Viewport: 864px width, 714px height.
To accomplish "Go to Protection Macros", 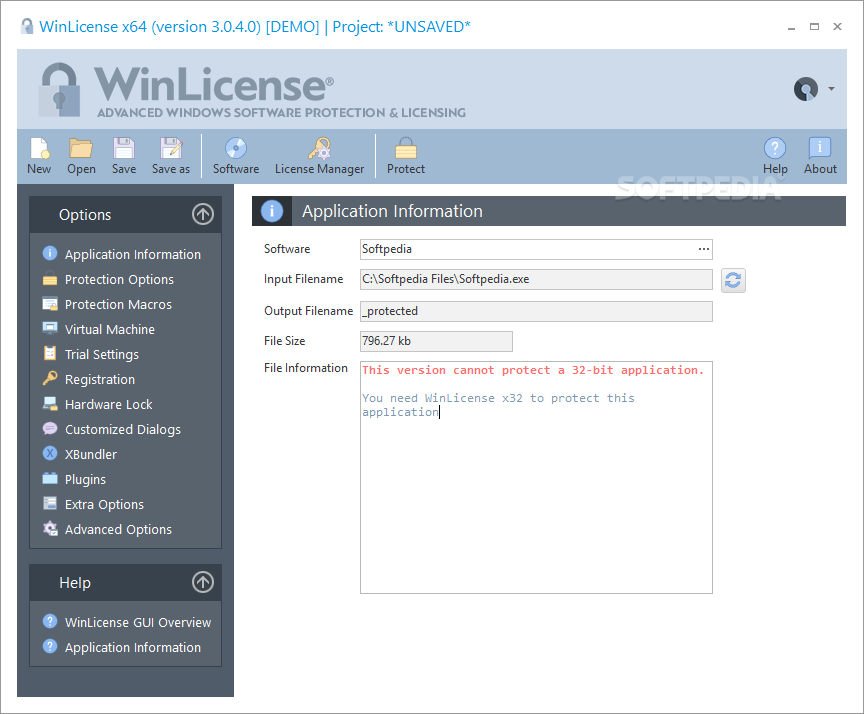I will pos(118,304).
